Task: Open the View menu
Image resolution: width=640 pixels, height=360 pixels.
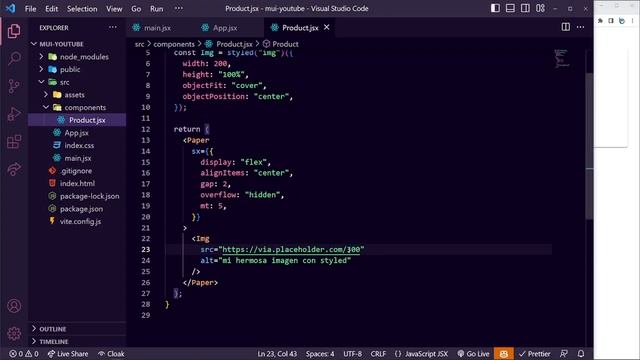Action: (114, 9)
